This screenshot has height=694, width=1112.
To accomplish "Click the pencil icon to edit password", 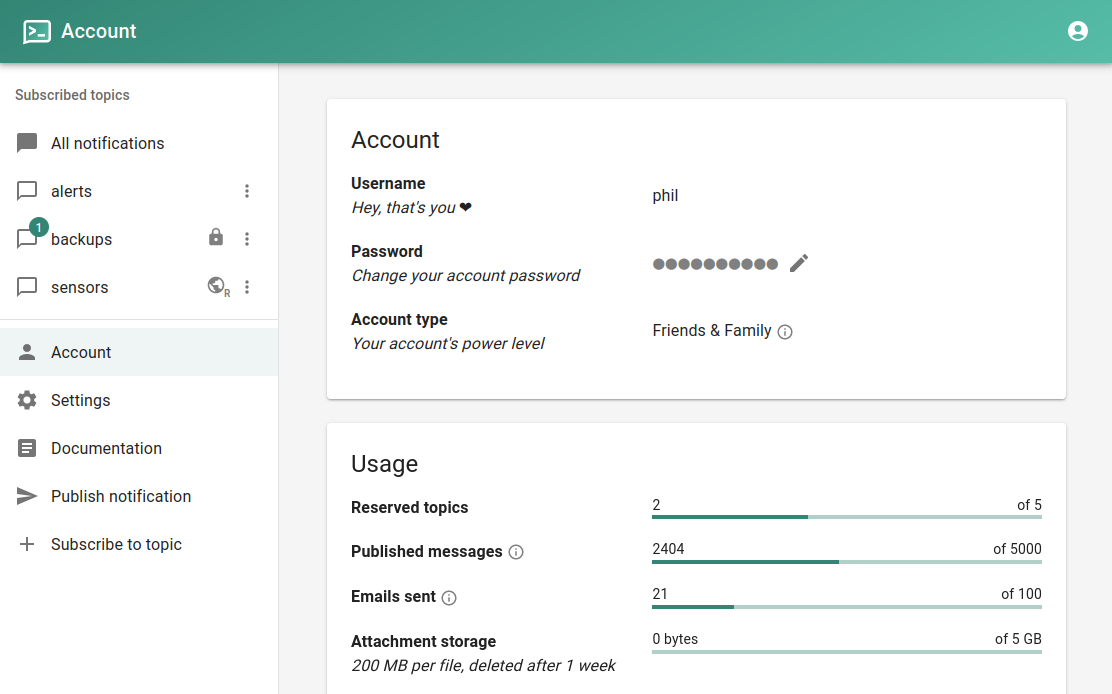I will [x=798, y=263].
